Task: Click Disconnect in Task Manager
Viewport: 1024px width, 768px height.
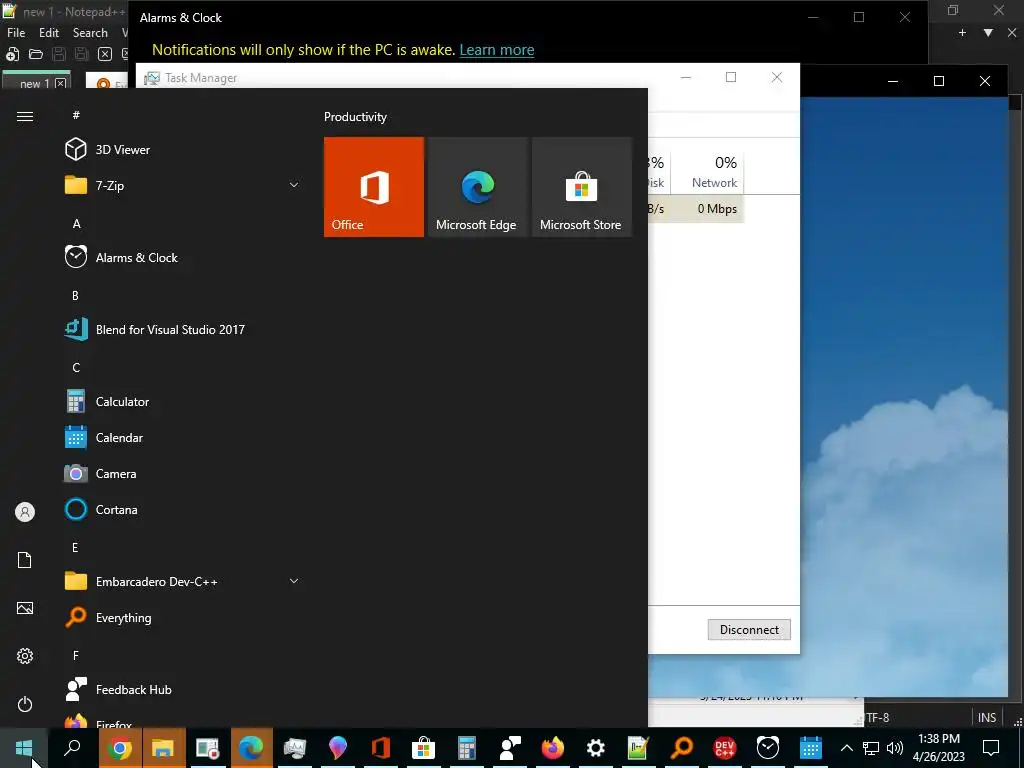Action: click(749, 630)
